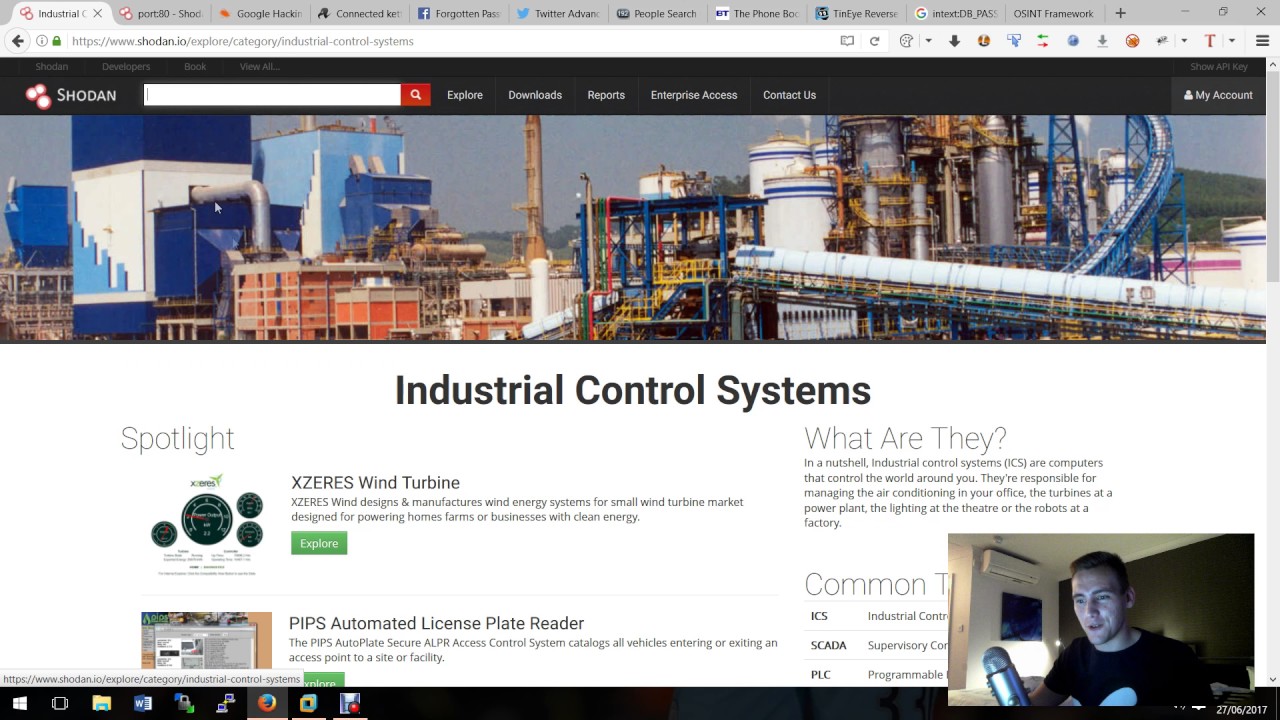Switch to the TinEye Reverse tab
The width and height of the screenshot is (1280, 720).
tap(856, 14)
